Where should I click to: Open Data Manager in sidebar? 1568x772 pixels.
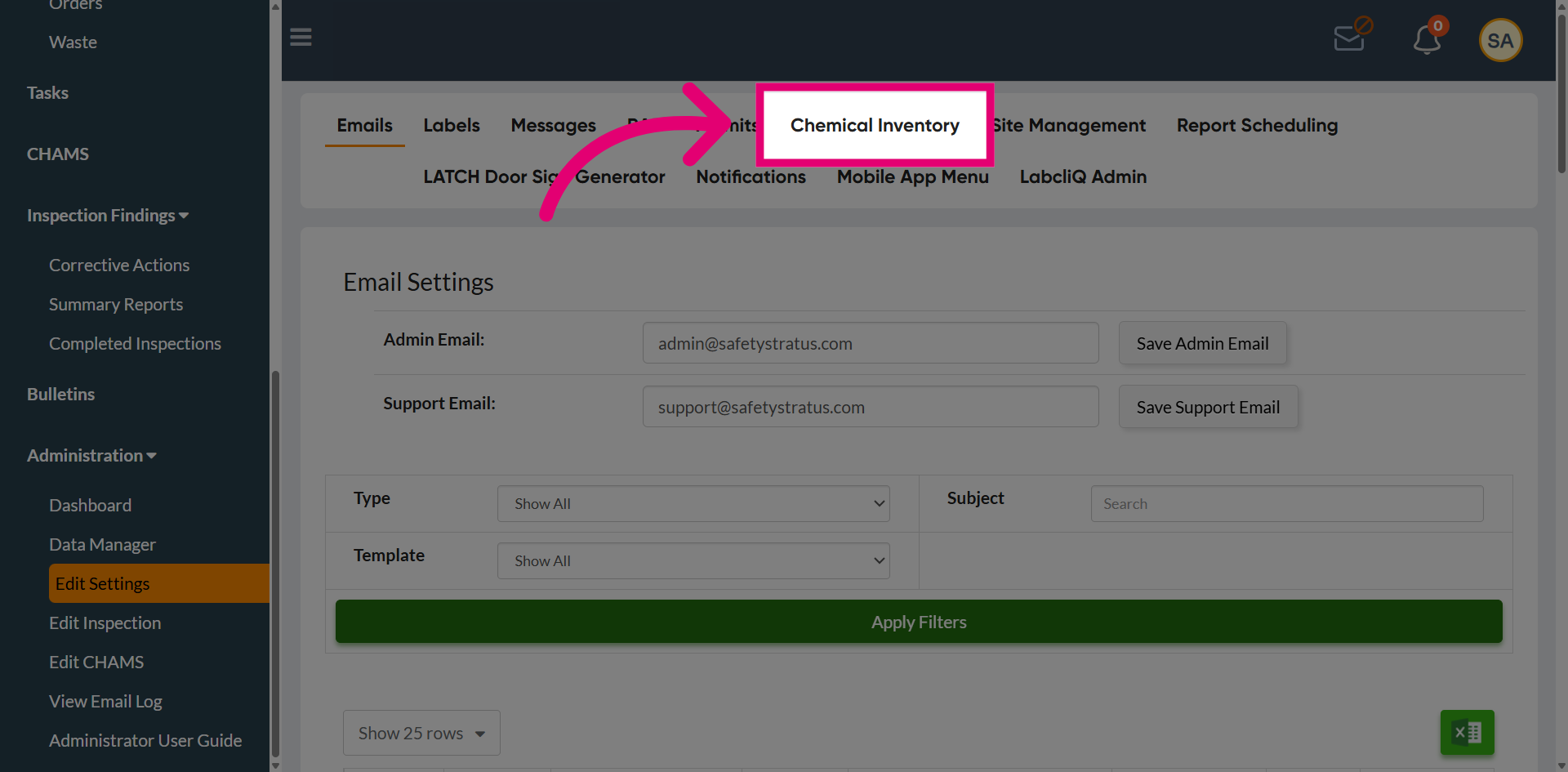102,545
